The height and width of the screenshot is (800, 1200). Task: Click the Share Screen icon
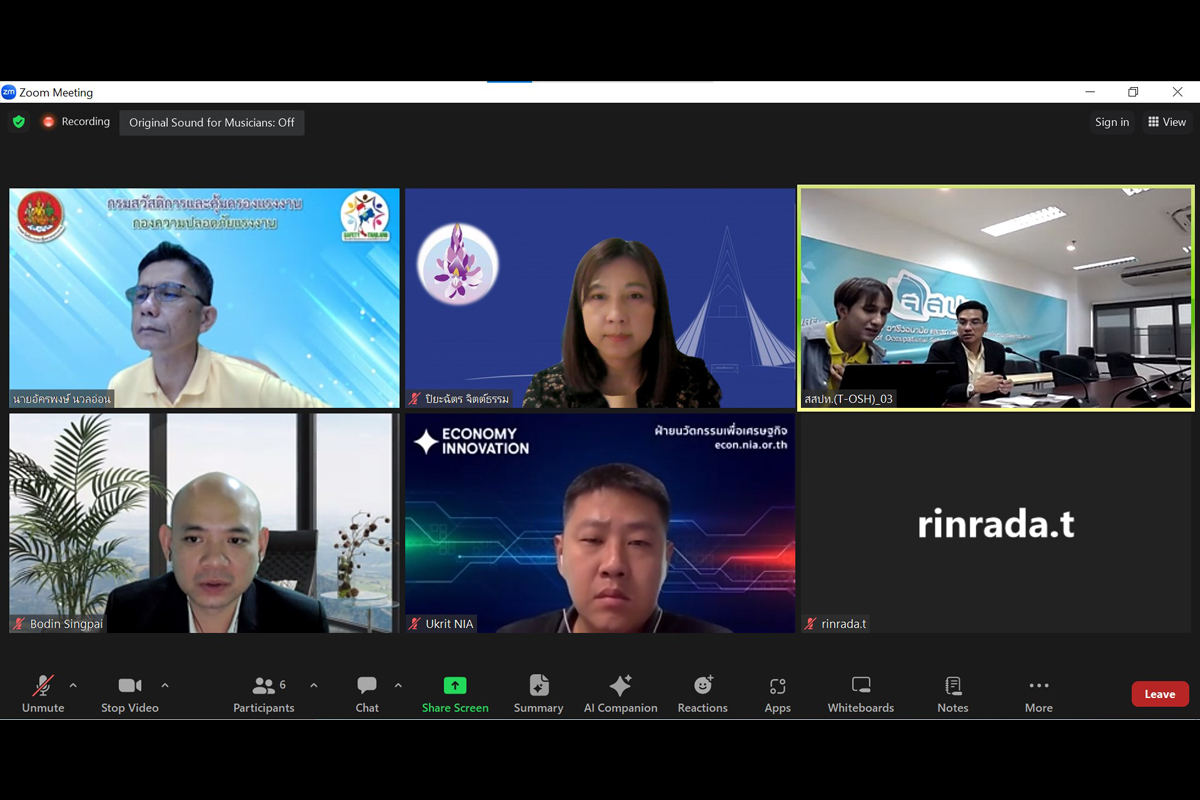coord(455,686)
